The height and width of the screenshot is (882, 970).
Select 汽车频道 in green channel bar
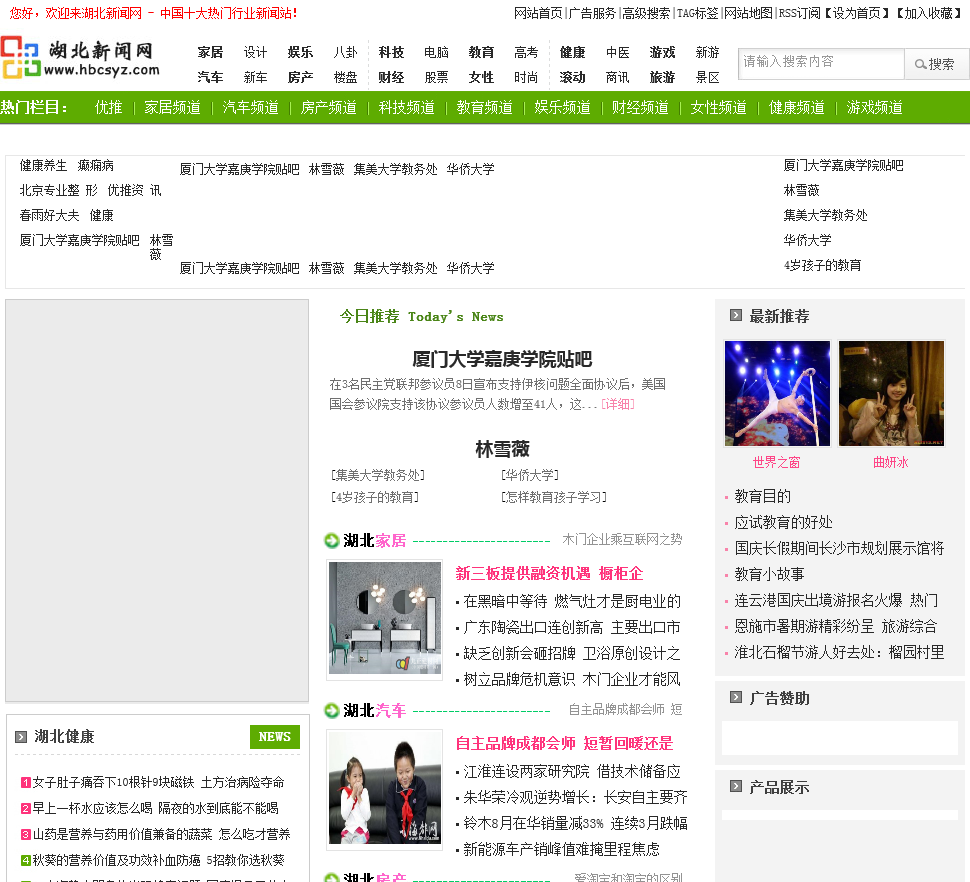click(251, 107)
